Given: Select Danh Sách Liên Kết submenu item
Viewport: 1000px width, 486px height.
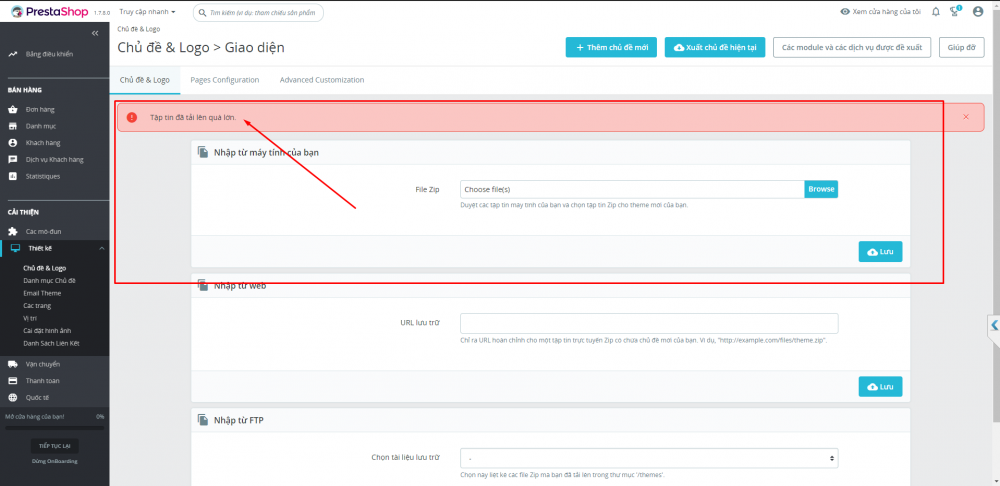Looking at the screenshot, I should [51, 344].
